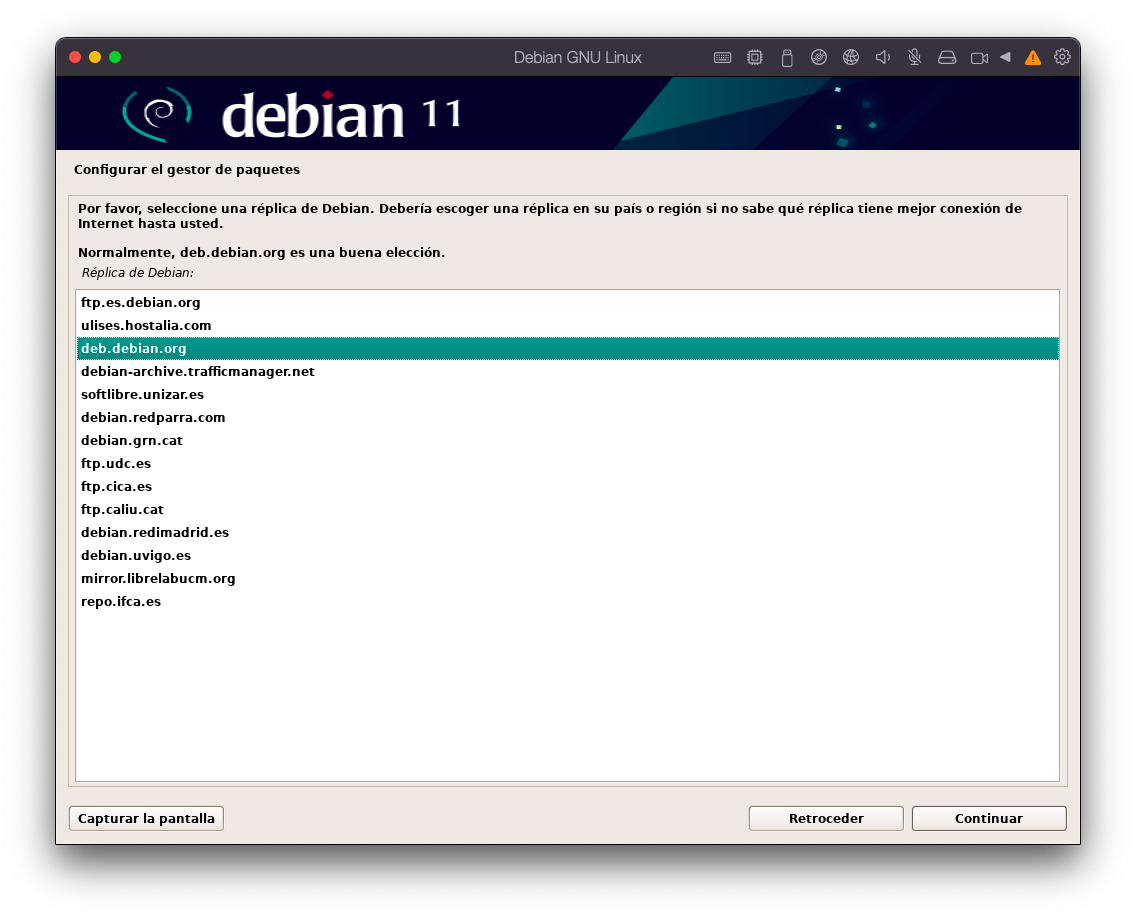Screen dimensions: 1136x918
Task: Collapse toolbar with the left arrow
Action: (1005, 57)
